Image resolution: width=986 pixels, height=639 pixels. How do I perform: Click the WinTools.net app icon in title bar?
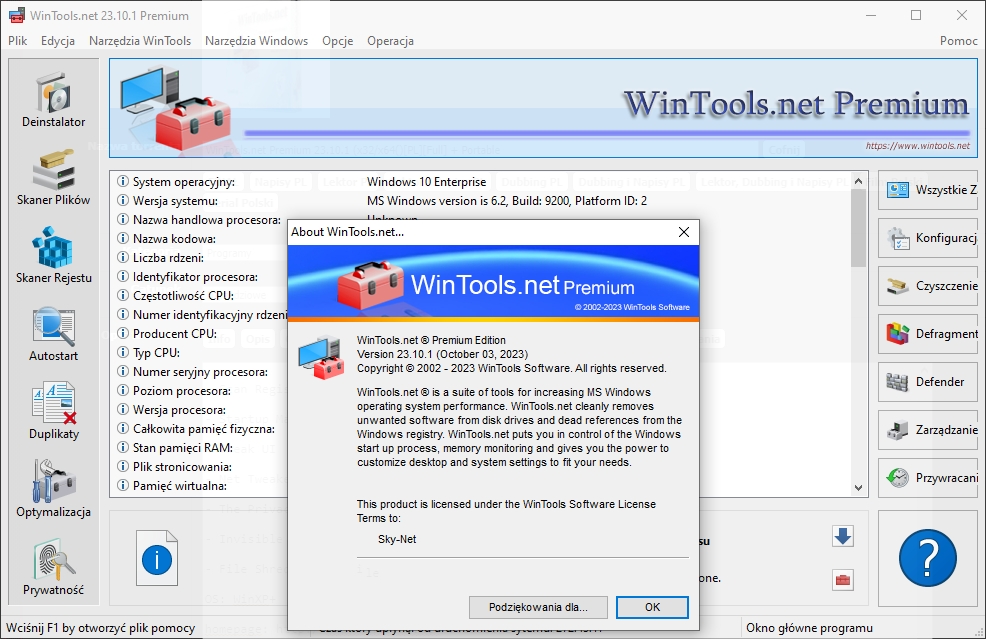[x=17, y=15]
